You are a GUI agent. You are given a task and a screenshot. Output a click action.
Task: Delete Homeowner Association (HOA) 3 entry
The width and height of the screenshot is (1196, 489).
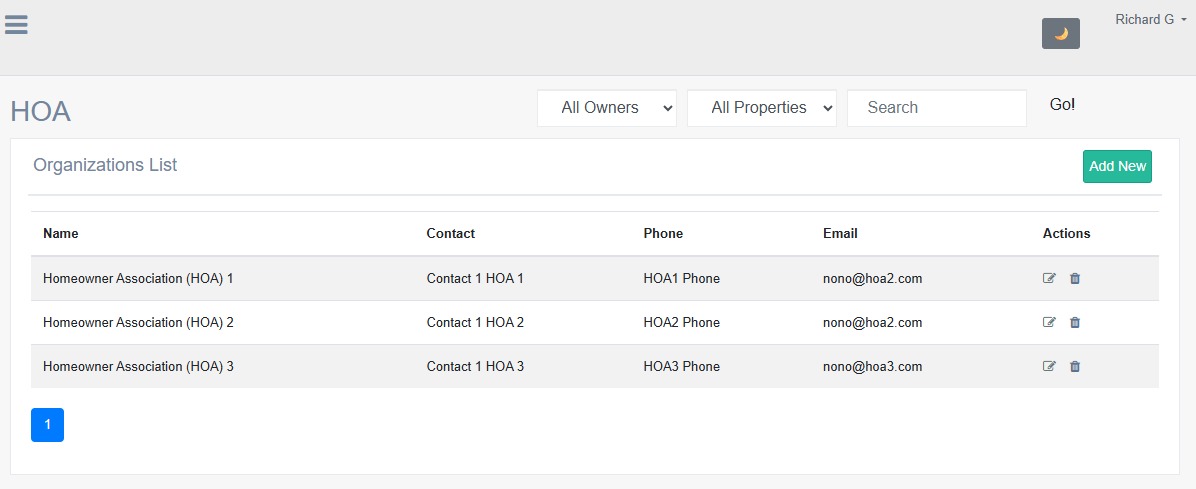pyautogui.click(x=1075, y=367)
